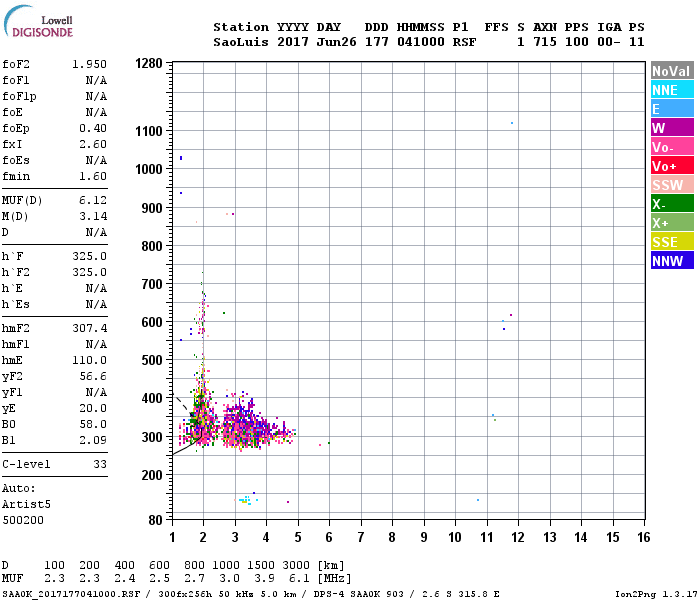The width and height of the screenshot is (700, 600).
Task: Click the MUF(D) value 6.12
Action: pos(93,200)
